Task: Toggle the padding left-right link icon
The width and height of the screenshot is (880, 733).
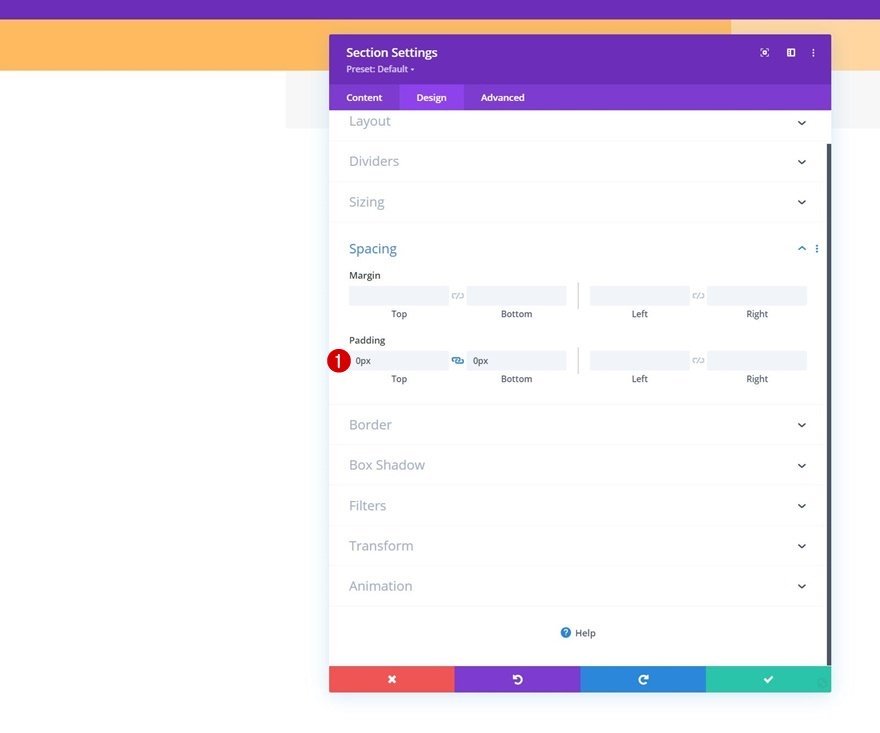Action: [x=698, y=360]
